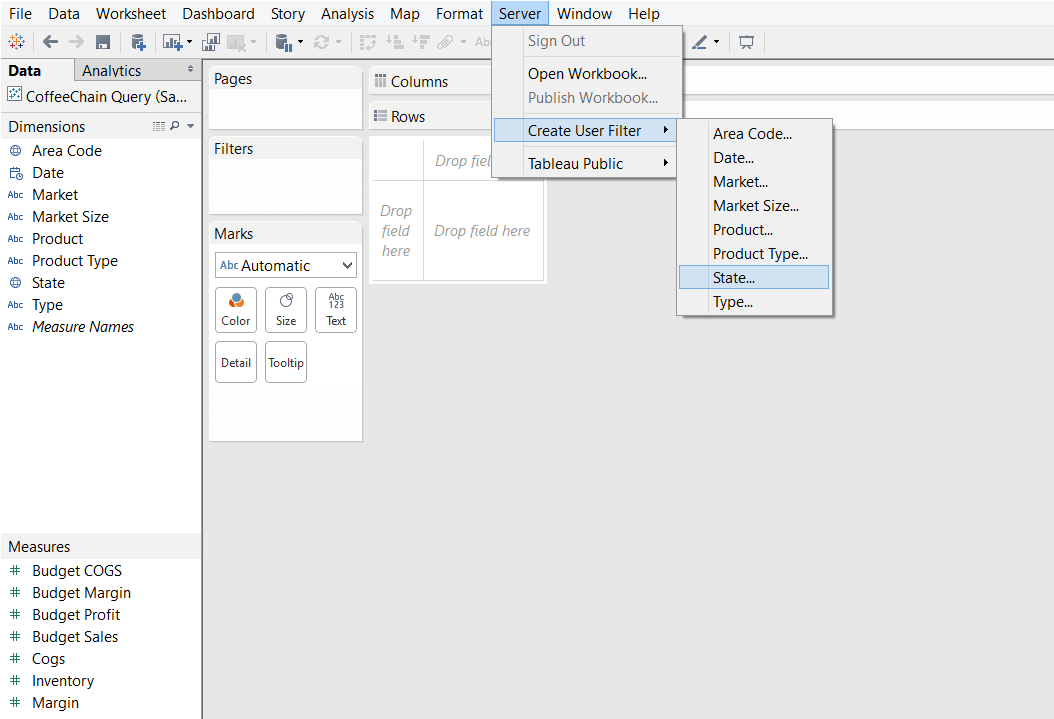1054x719 pixels.
Task: Select Sign Out from the Server menu
Action: 556,40
